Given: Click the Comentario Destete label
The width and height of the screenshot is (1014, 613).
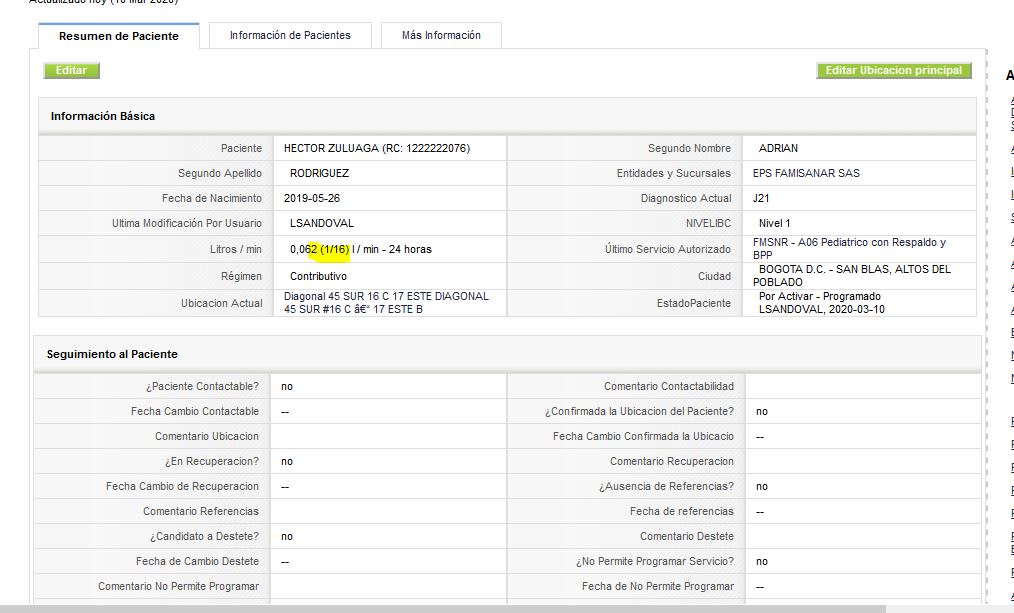Looking at the screenshot, I should click(687, 537).
